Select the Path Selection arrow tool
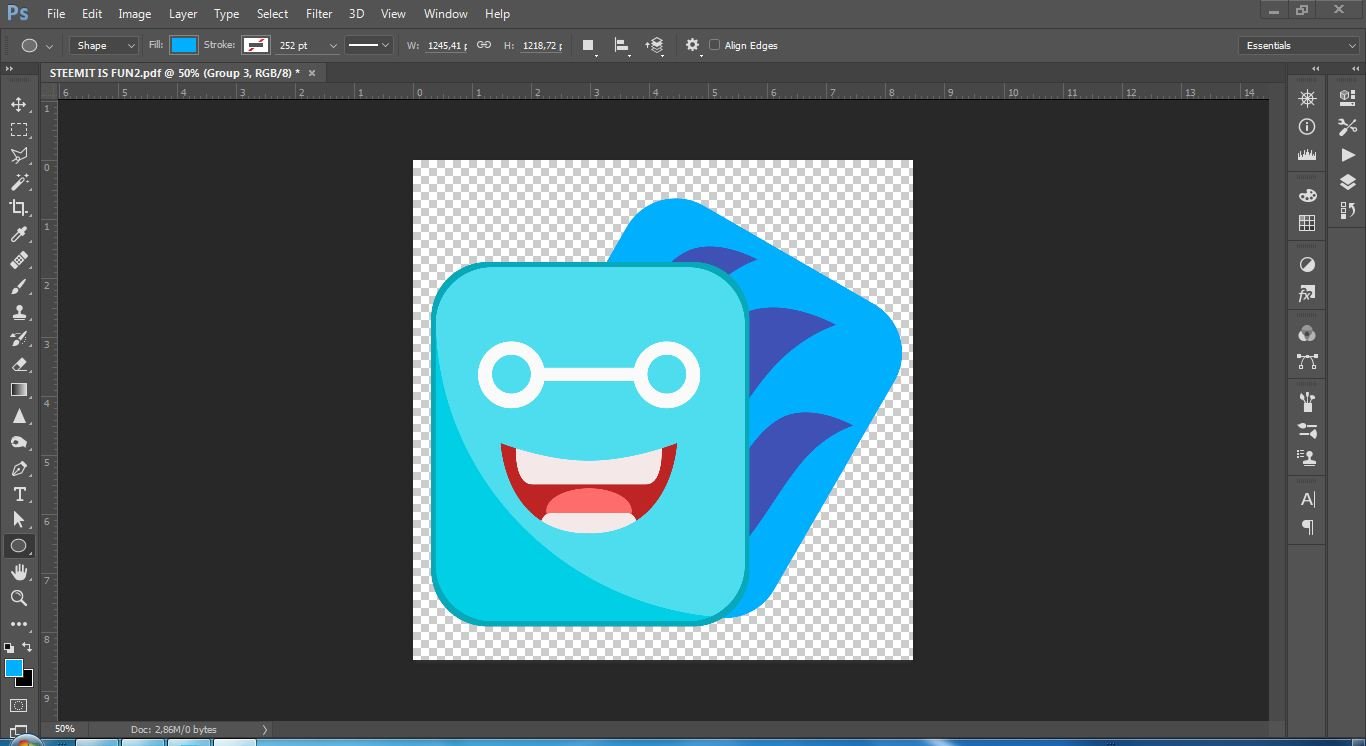This screenshot has height=746, width=1366. click(19, 520)
